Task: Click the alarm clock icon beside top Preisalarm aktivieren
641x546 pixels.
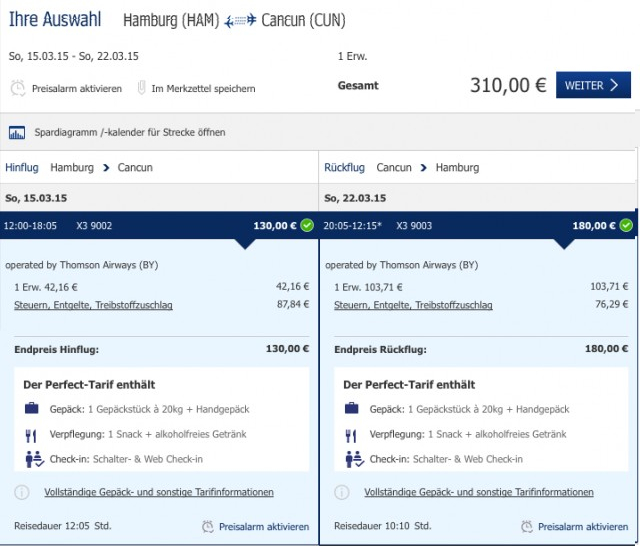Action: click(x=18, y=88)
